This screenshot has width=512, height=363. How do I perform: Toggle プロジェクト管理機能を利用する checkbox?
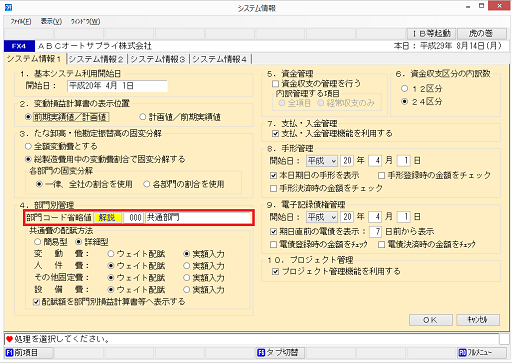tap(336, 272)
